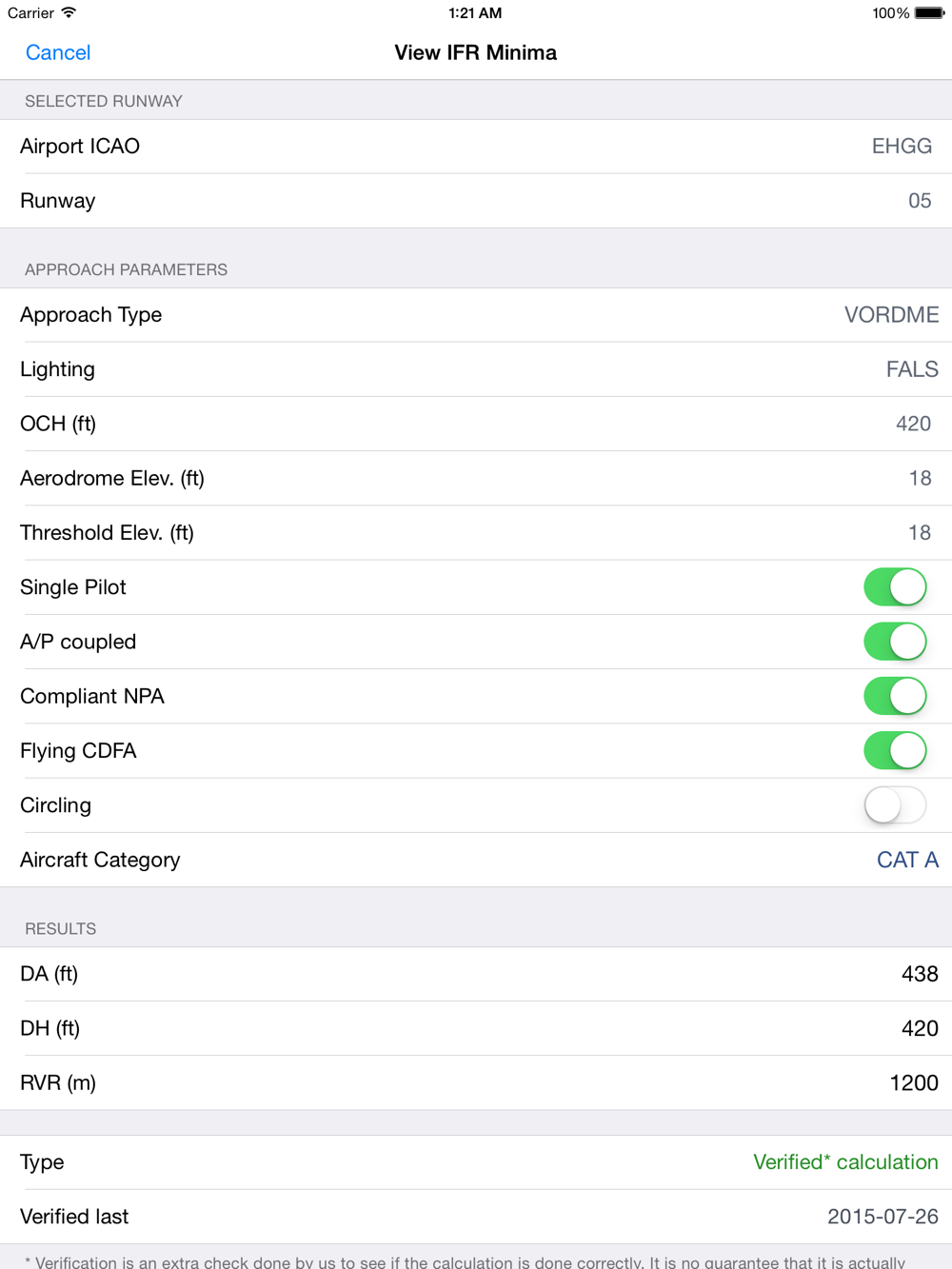
Task: Edit Threshold Elev. value field
Action: click(920, 532)
